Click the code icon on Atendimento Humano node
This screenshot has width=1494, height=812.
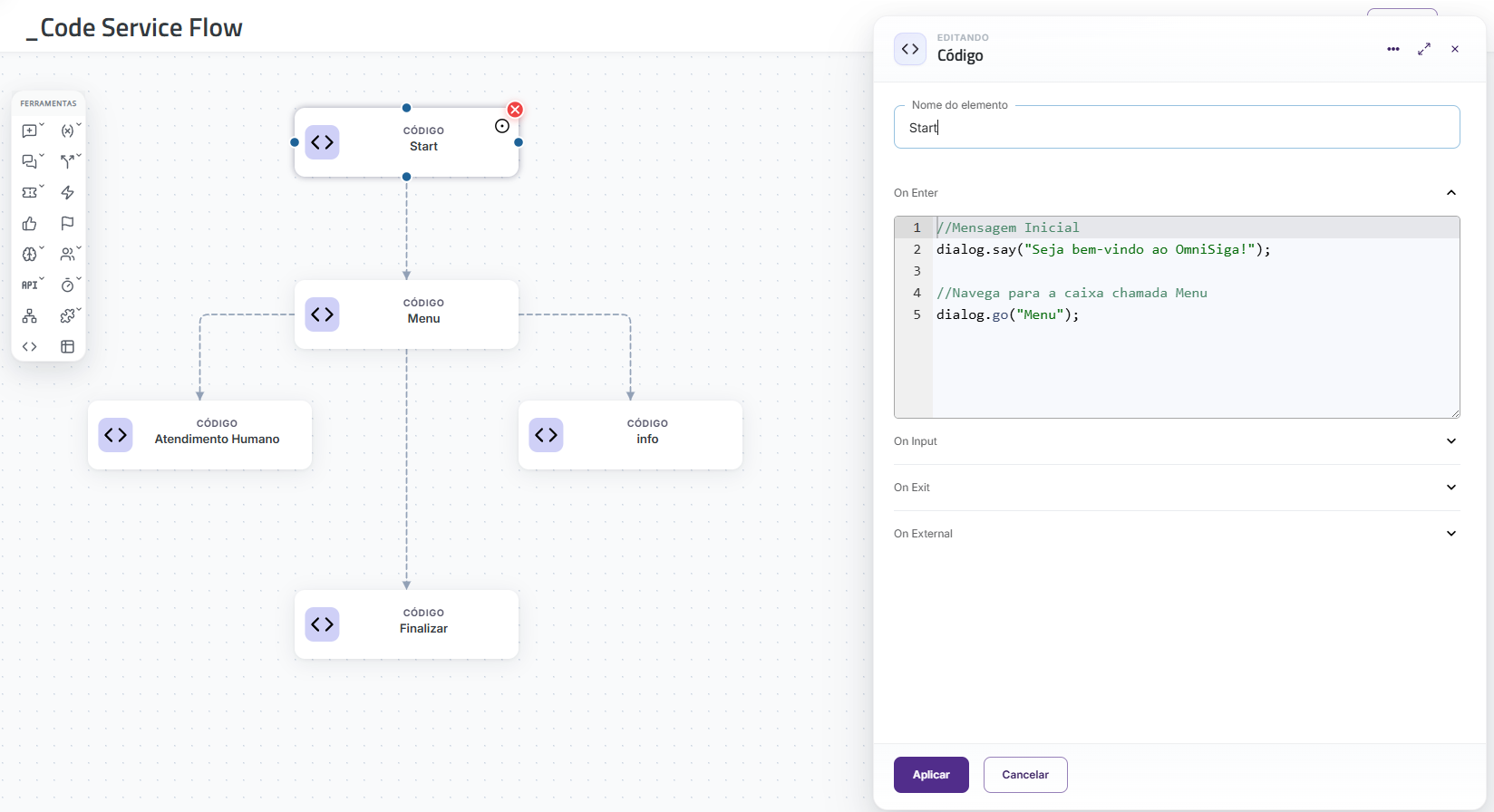(116, 435)
